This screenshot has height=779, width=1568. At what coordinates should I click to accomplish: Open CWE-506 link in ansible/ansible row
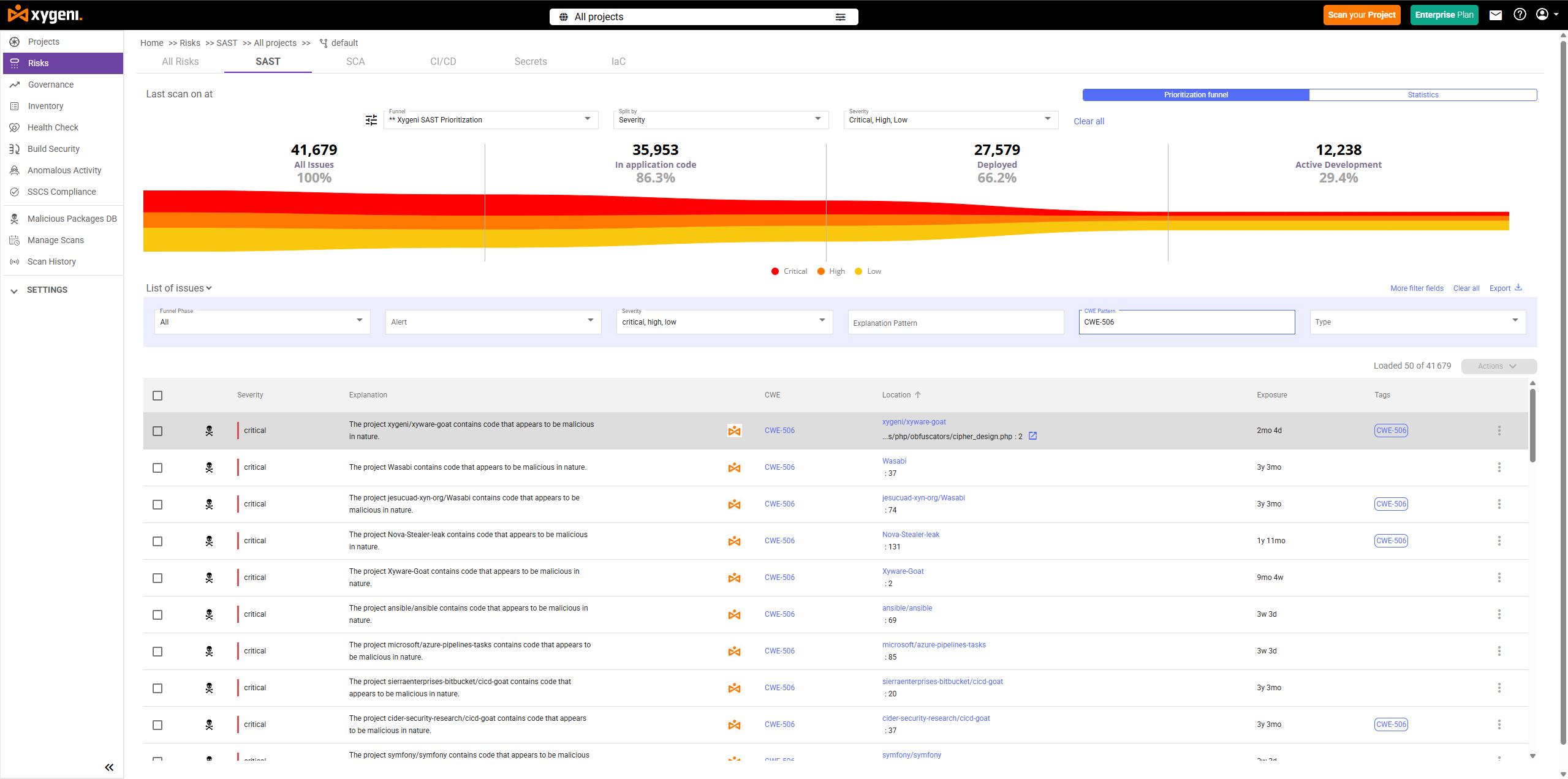pos(779,614)
